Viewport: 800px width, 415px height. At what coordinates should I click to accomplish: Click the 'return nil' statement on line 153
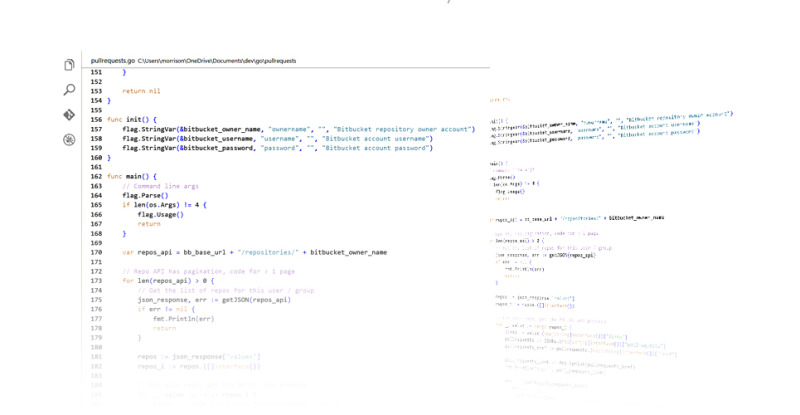(141, 91)
